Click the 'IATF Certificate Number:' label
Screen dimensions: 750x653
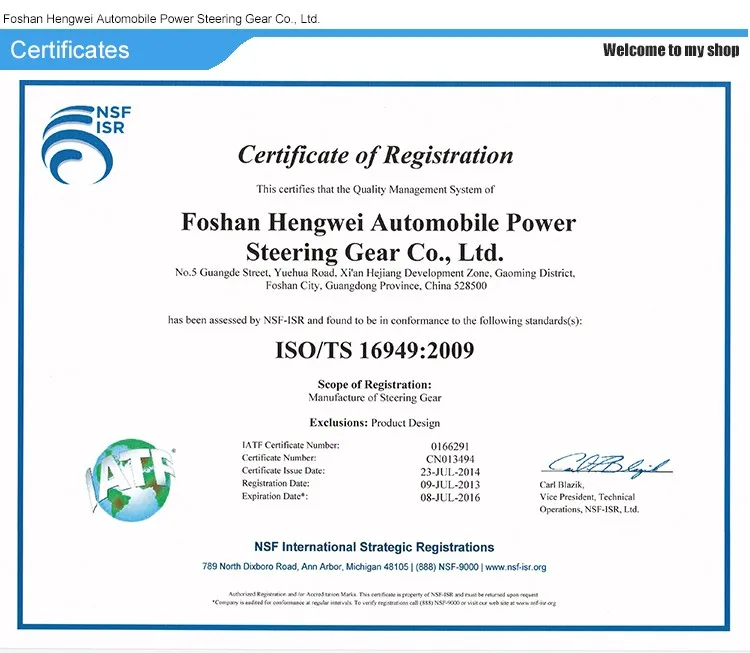coord(290,445)
